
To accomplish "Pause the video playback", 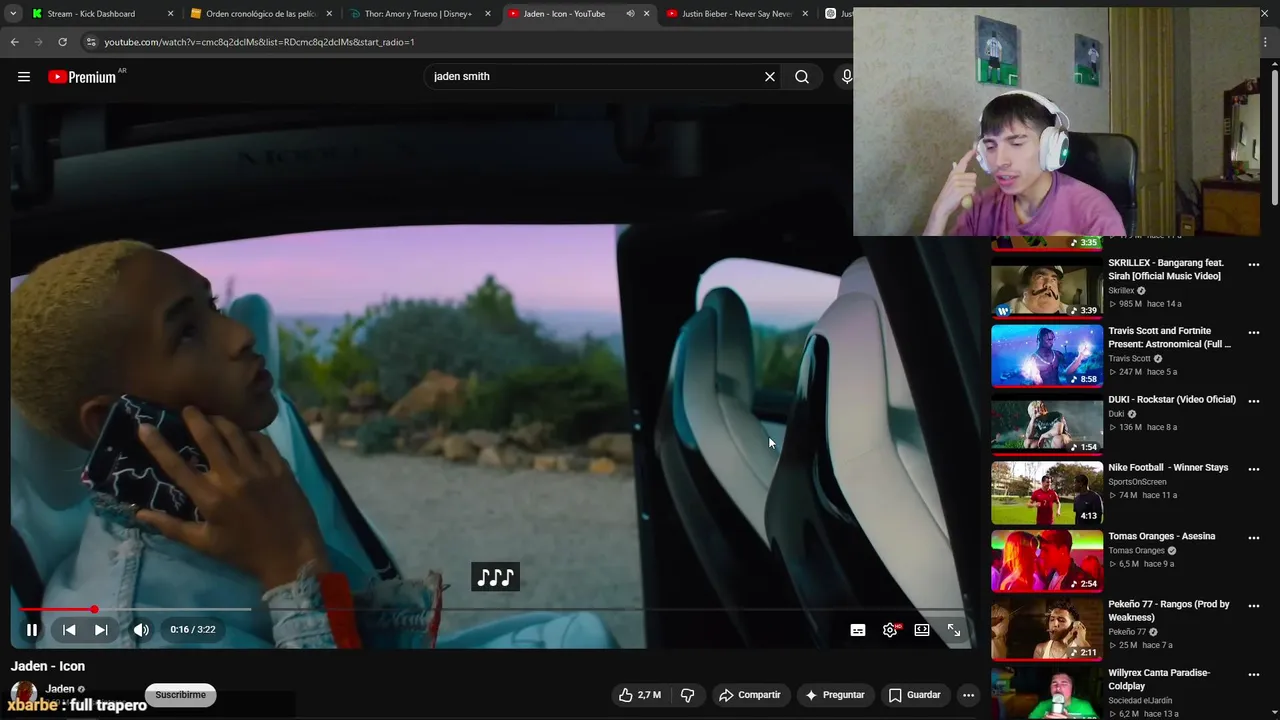I will (32, 630).
